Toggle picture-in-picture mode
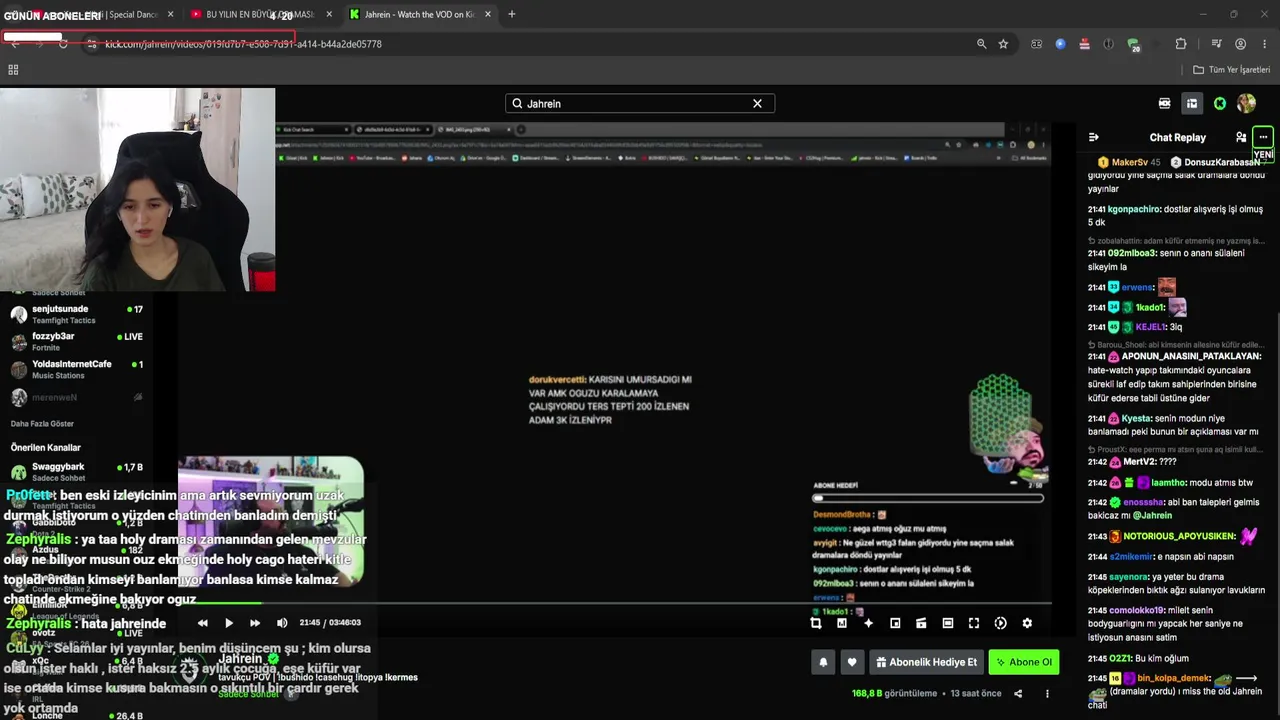This screenshot has width=1280, height=720. click(895, 623)
